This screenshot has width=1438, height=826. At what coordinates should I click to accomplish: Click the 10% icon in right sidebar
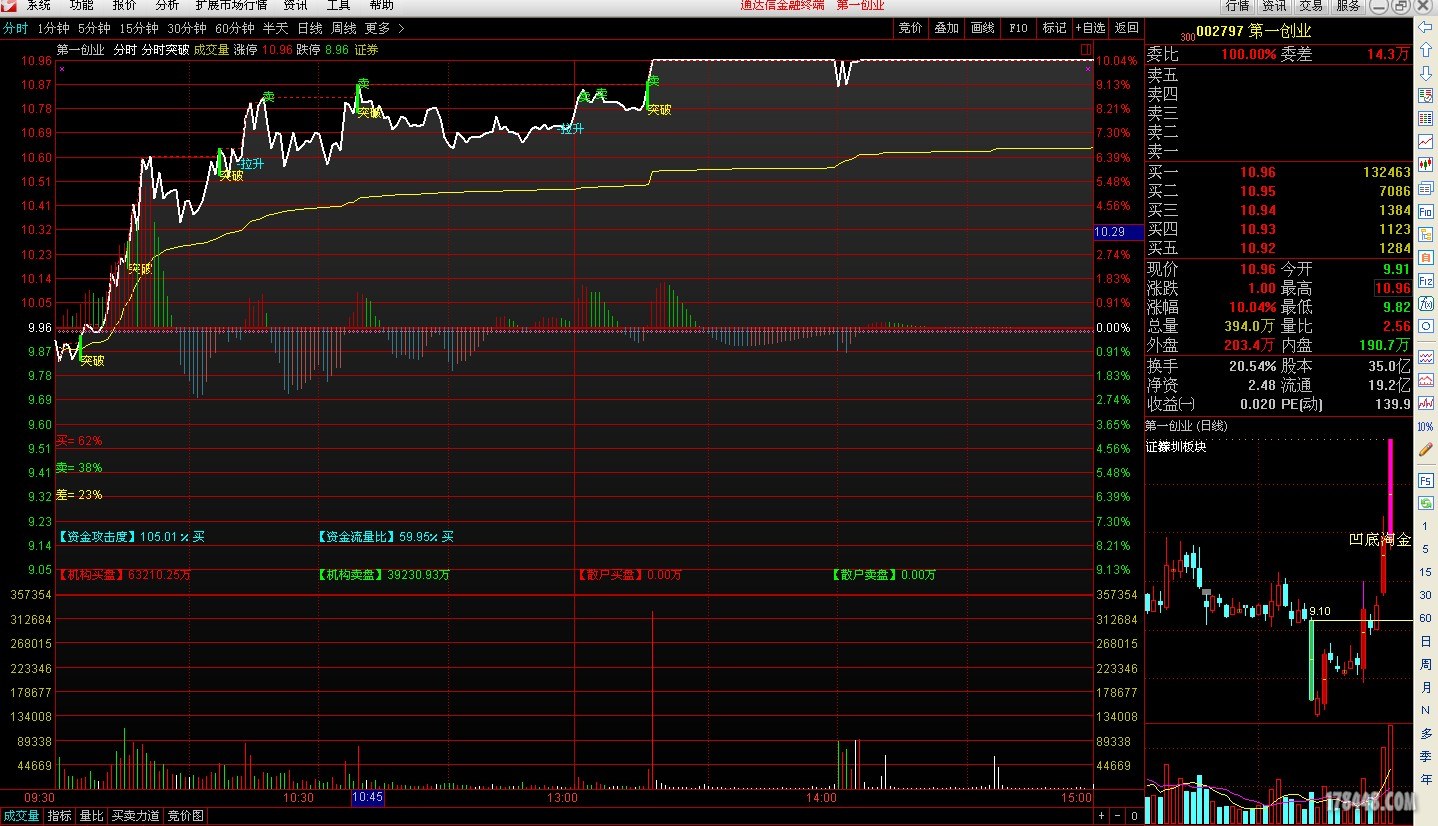(1426, 426)
